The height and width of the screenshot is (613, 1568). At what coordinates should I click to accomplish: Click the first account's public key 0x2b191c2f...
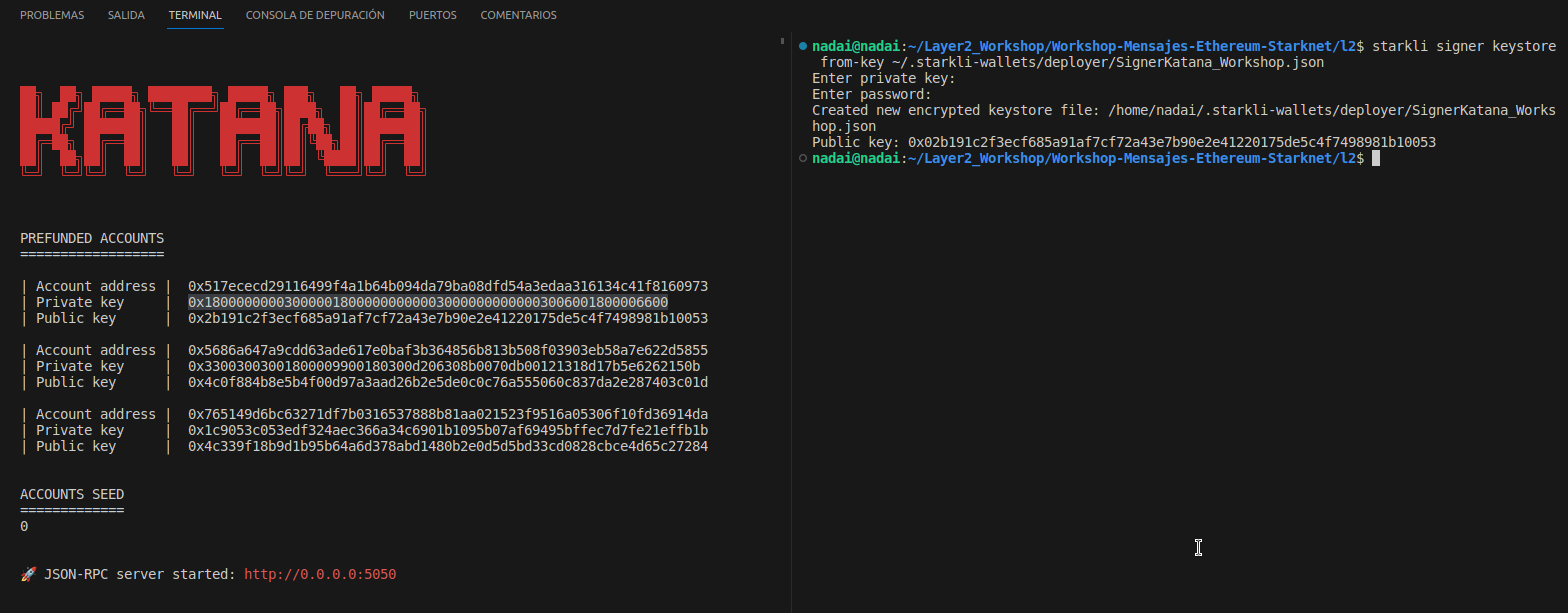point(448,319)
